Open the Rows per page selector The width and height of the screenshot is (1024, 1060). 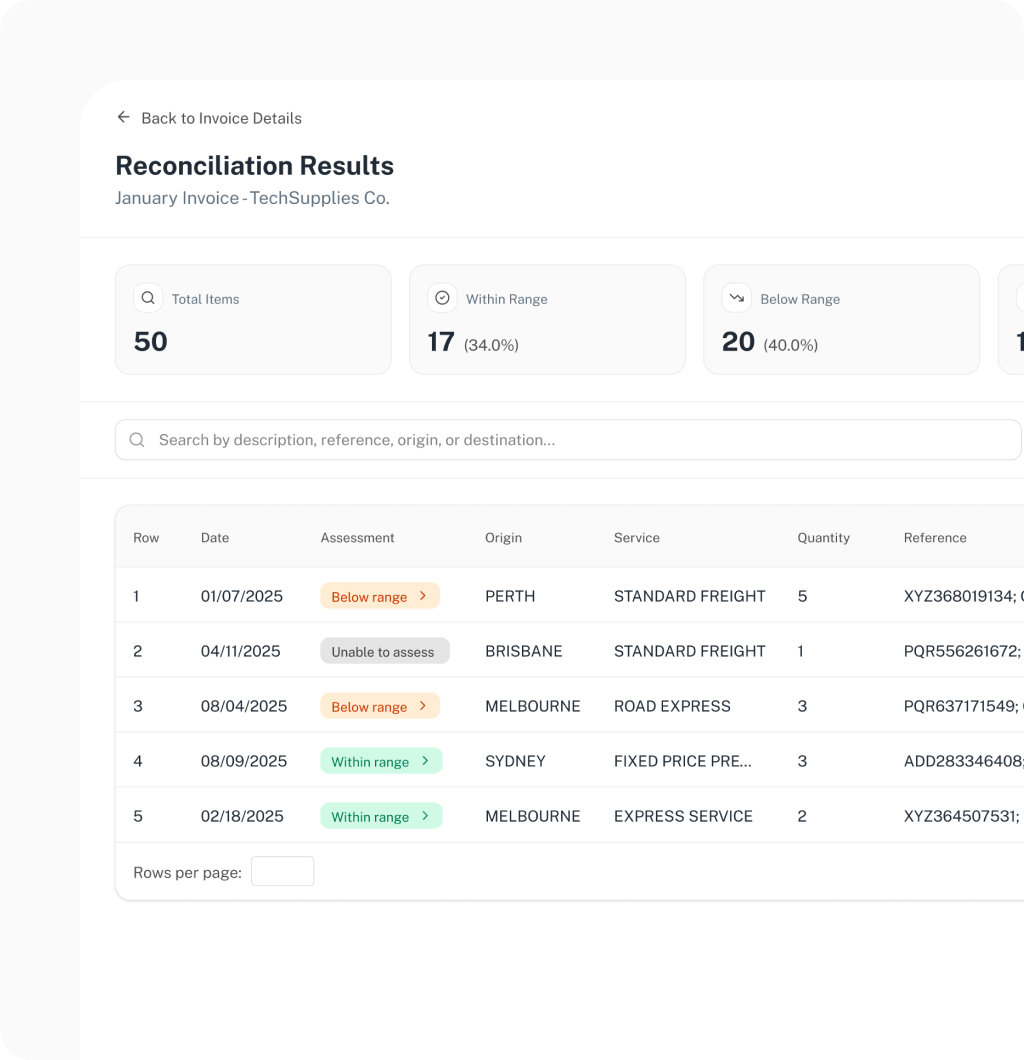click(x=282, y=870)
